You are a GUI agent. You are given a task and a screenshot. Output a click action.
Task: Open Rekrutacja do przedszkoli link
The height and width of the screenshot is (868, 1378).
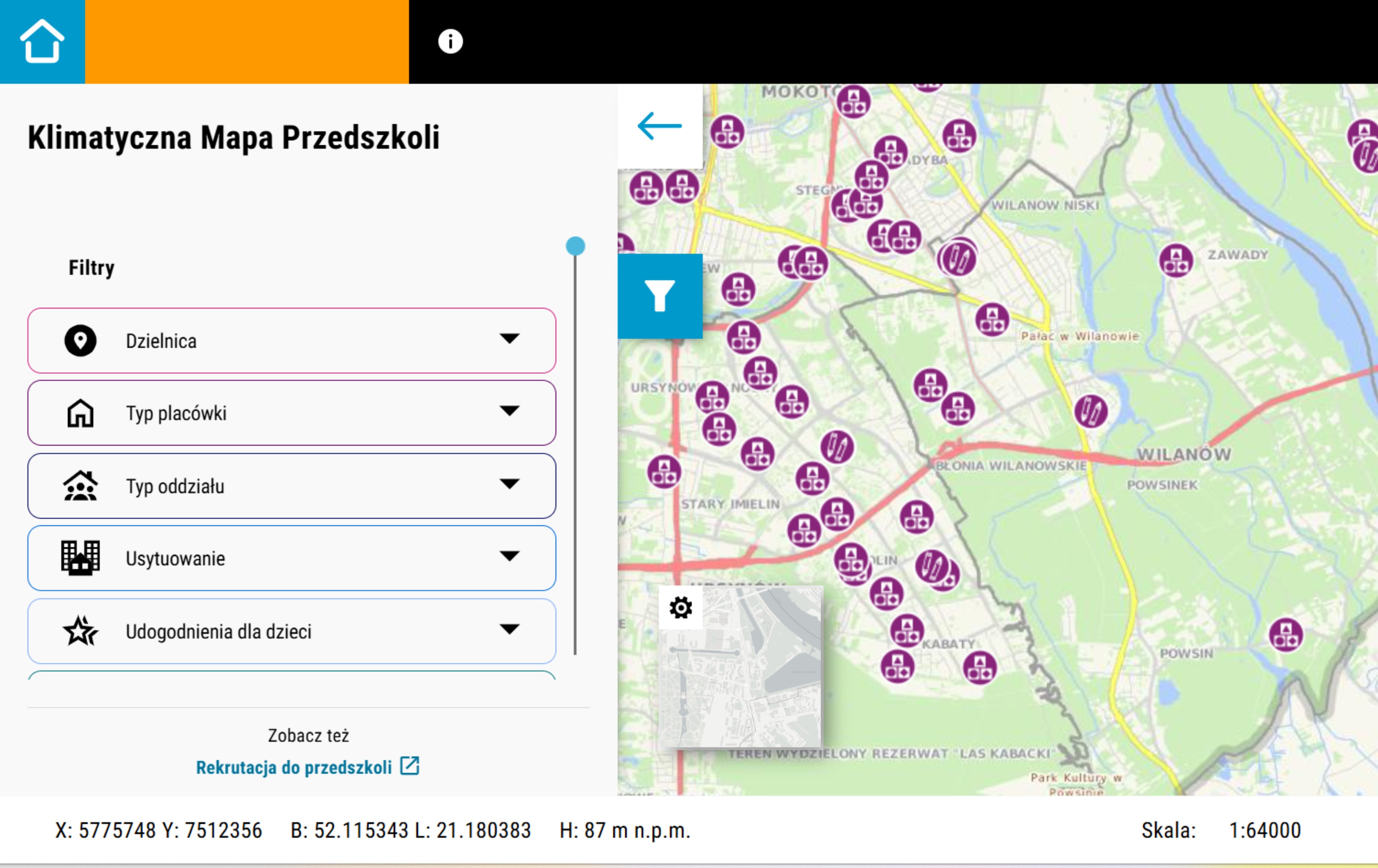[294, 767]
